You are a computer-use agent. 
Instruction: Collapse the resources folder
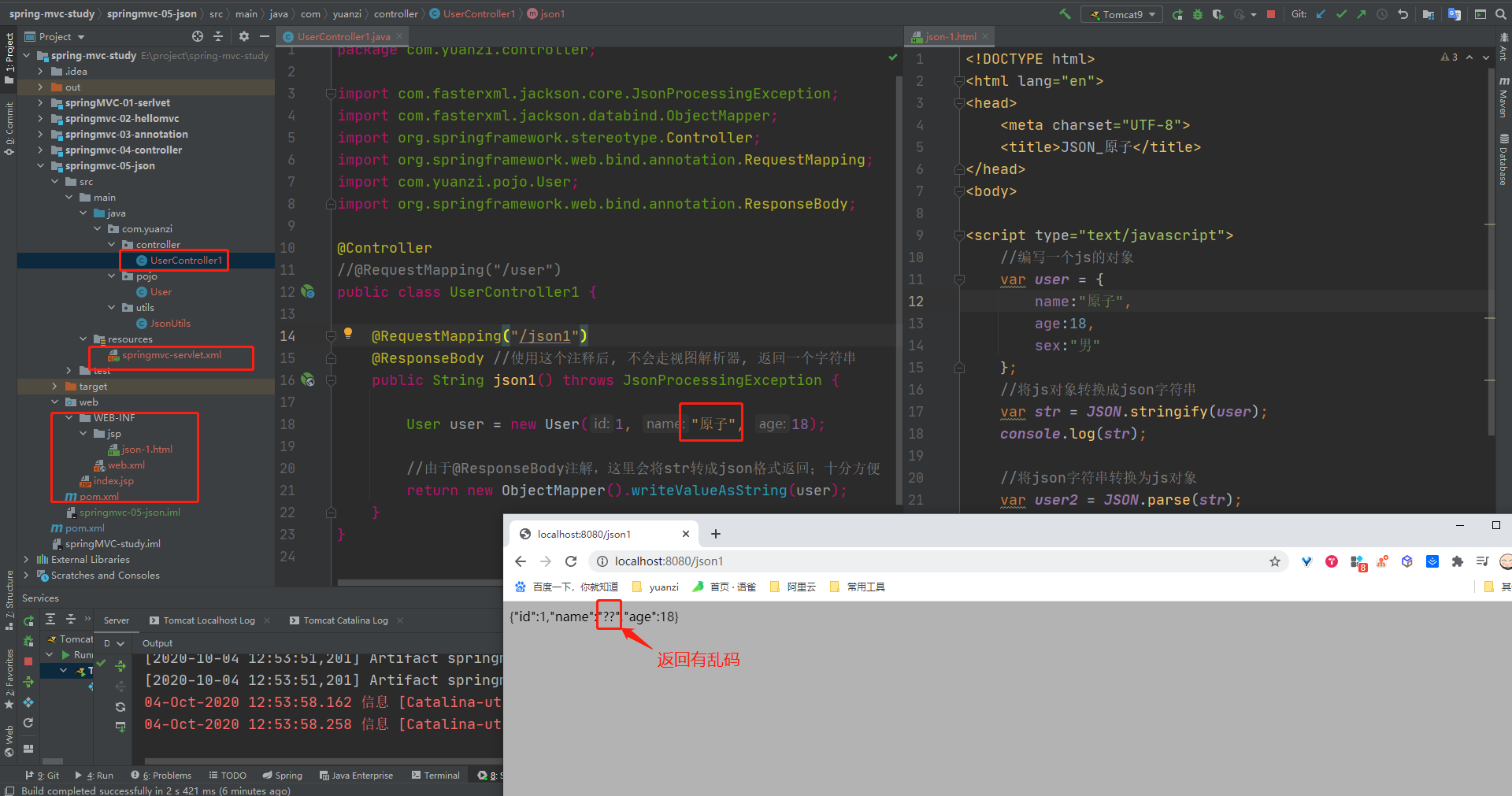(83, 339)
